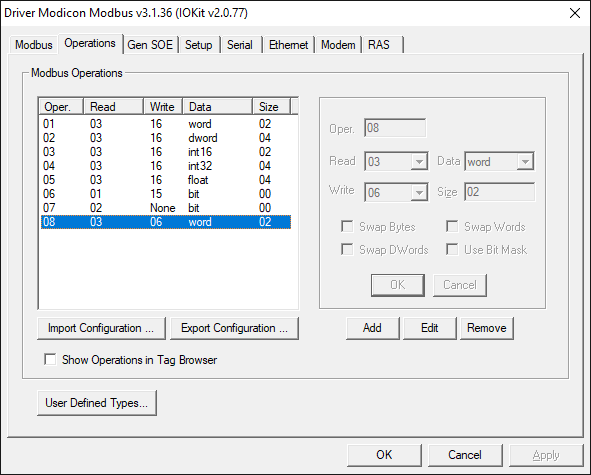Select the Operations tab
The width and height of the screenshot is (591, 475).
[90, 43]
